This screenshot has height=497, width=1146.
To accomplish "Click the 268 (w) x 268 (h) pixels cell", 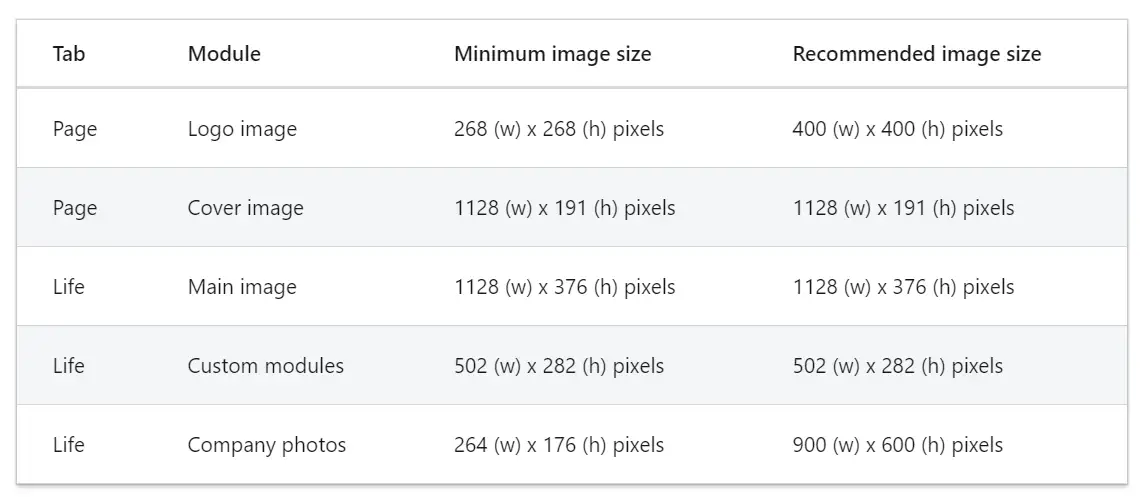I will click(559, 129).
